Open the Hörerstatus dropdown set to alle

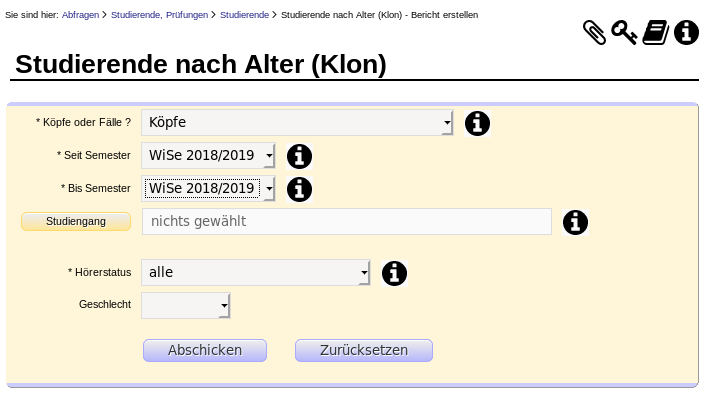256,273
